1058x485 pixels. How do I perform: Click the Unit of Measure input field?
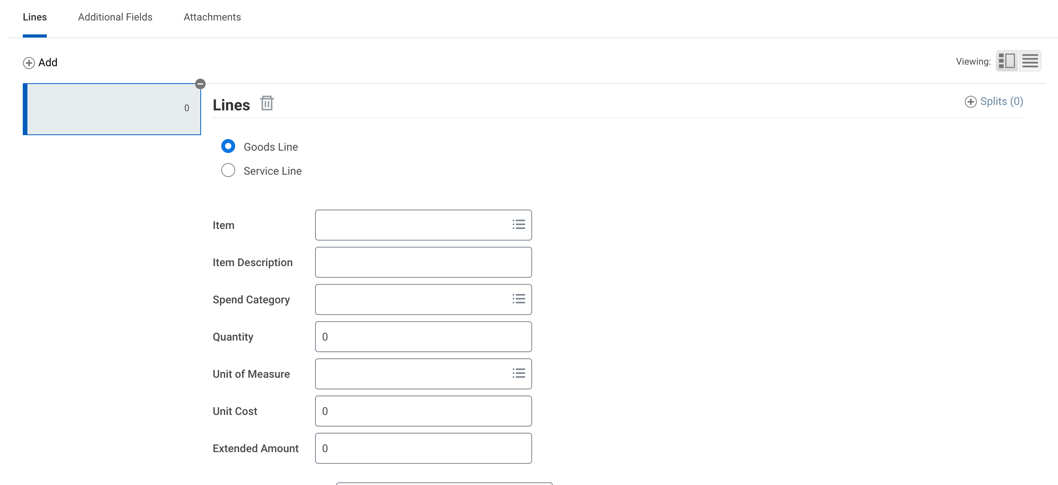click(423, 373)
